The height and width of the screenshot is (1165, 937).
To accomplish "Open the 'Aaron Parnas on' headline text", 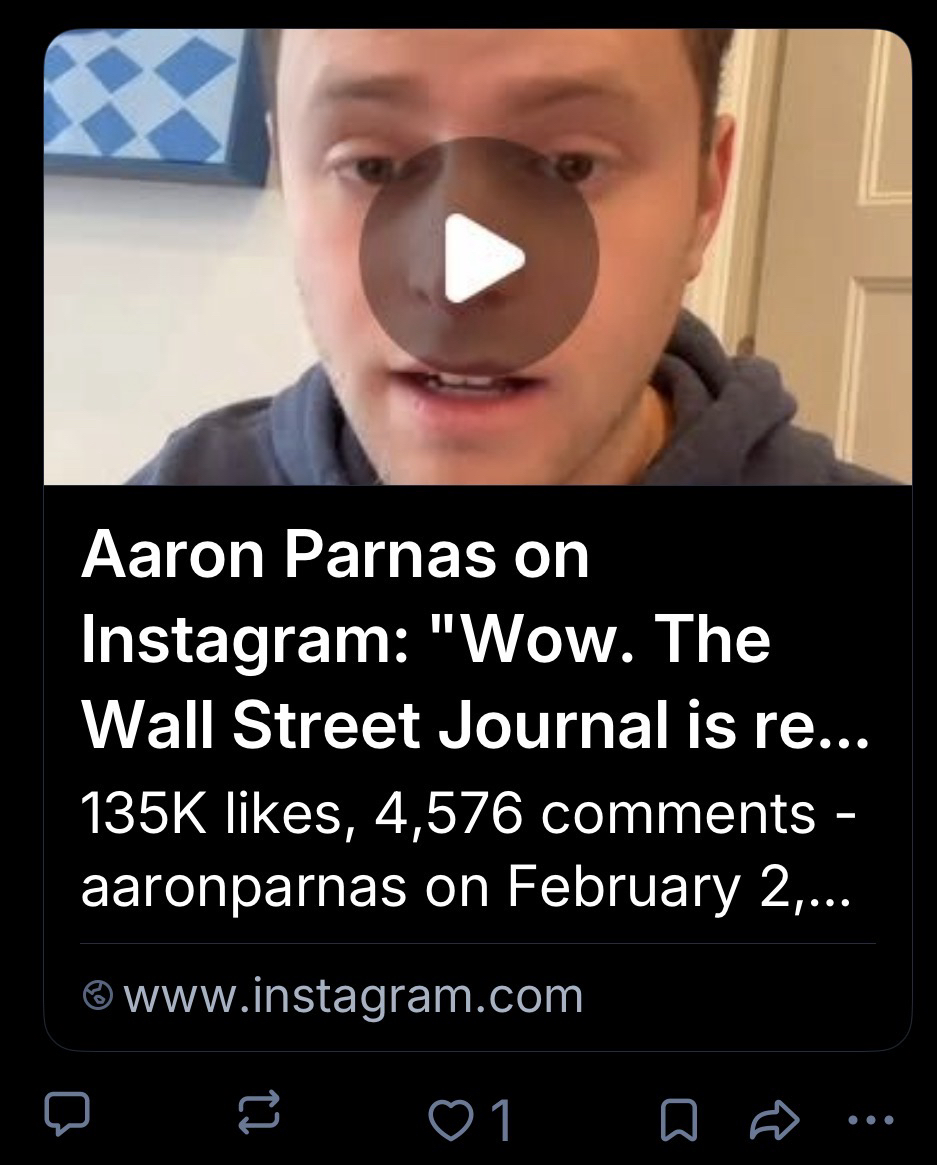I will click(x=335, y=555).
